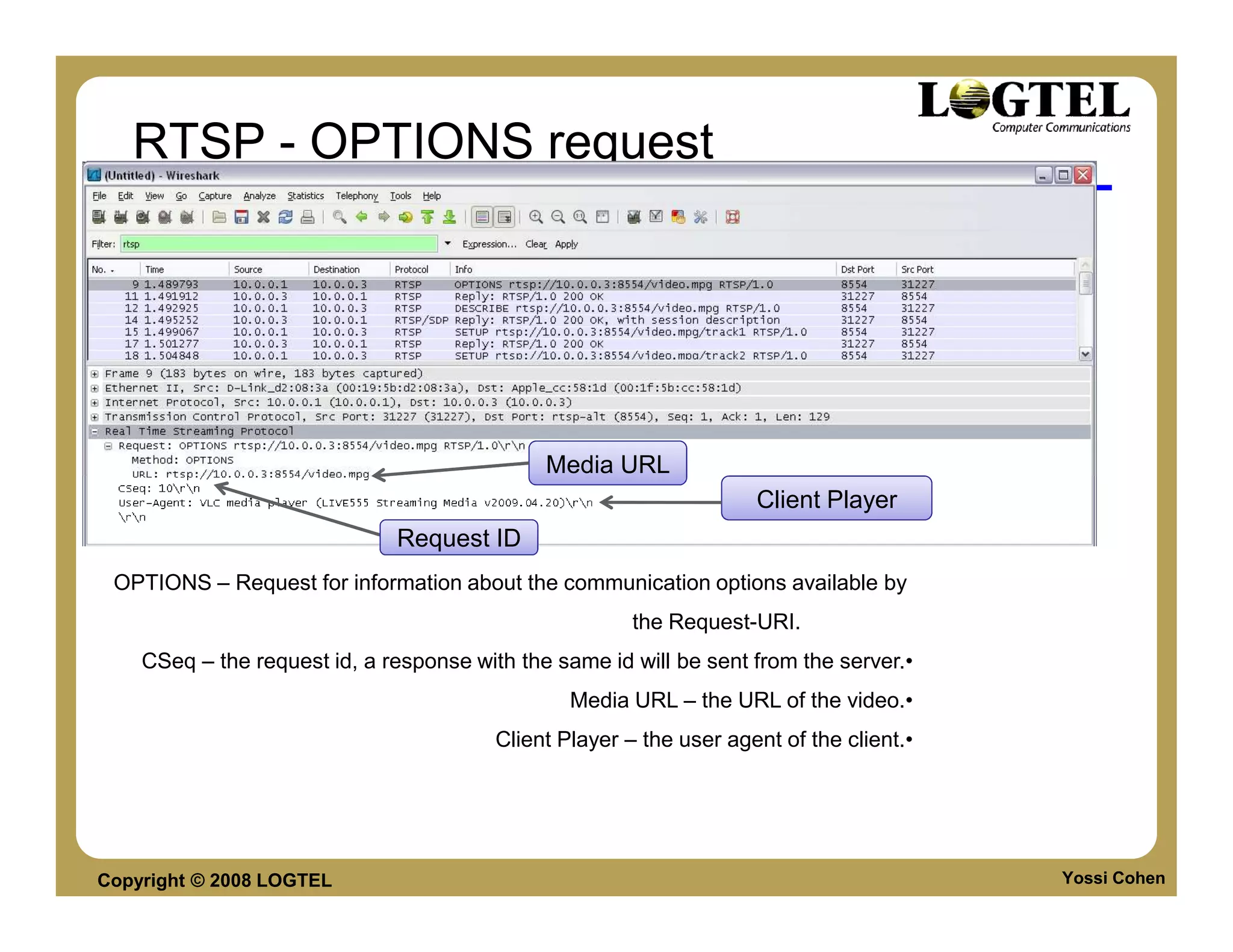
Task: Toggle packet list colorize icon
Action: coord(482,217)
